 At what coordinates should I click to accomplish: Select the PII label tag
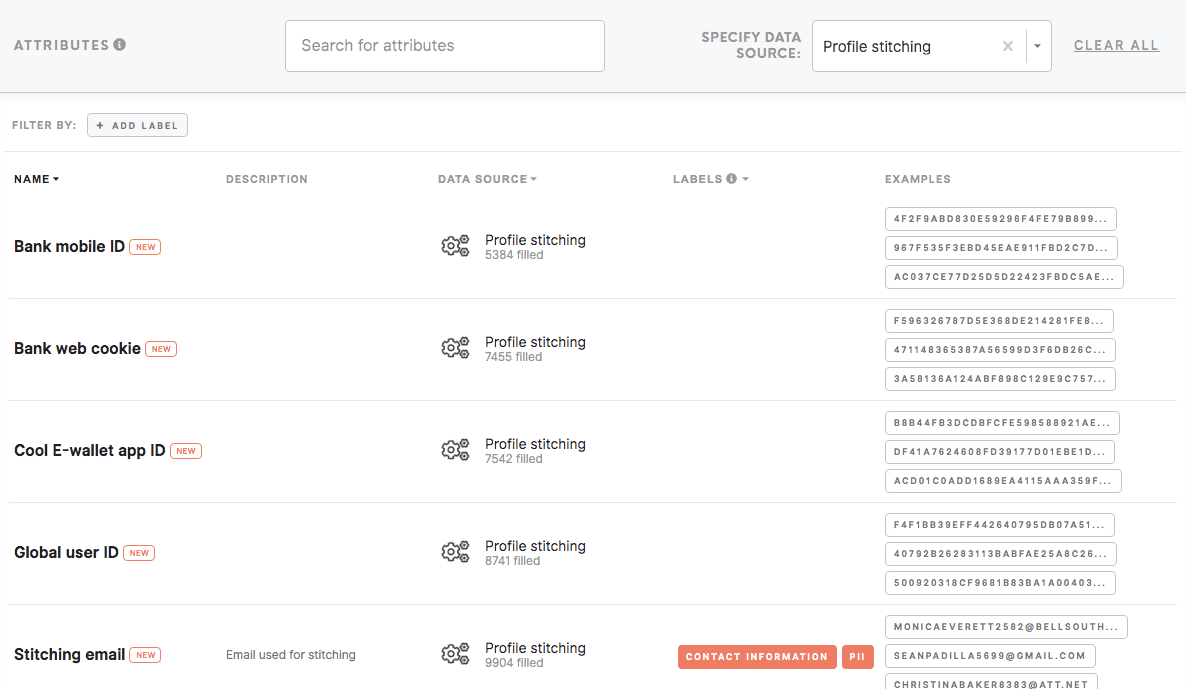pos(857,657)
